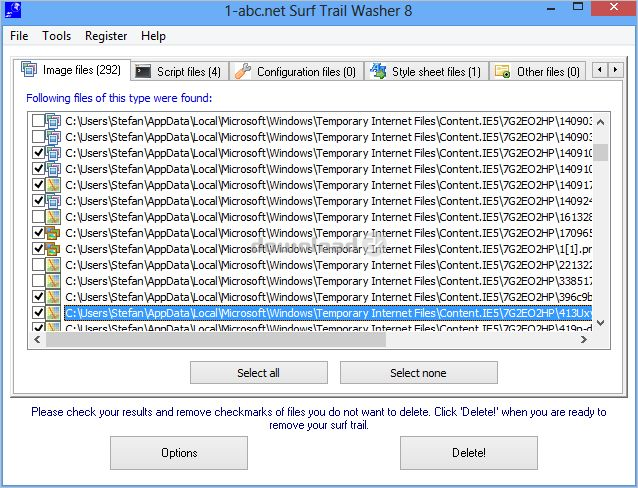Select the file path row ending in 140917
This screenshot has width=638, height=488.
click(328, 185)
